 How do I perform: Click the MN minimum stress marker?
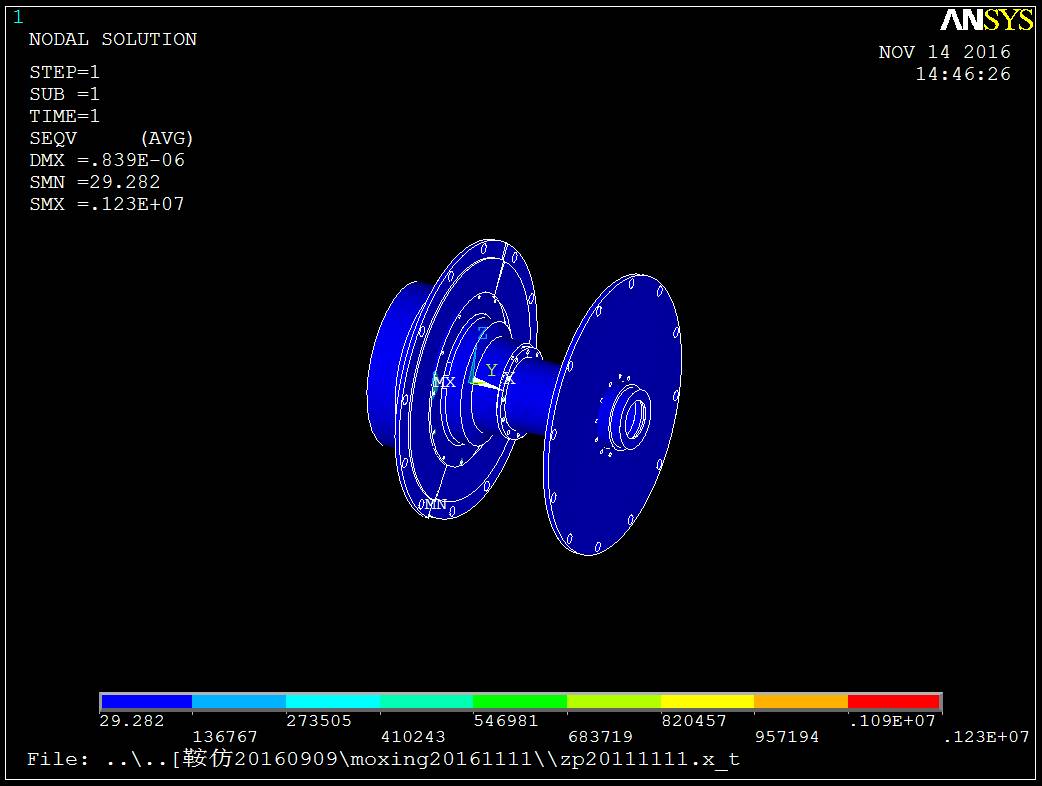pyautogui.click(x=434, y=504)
